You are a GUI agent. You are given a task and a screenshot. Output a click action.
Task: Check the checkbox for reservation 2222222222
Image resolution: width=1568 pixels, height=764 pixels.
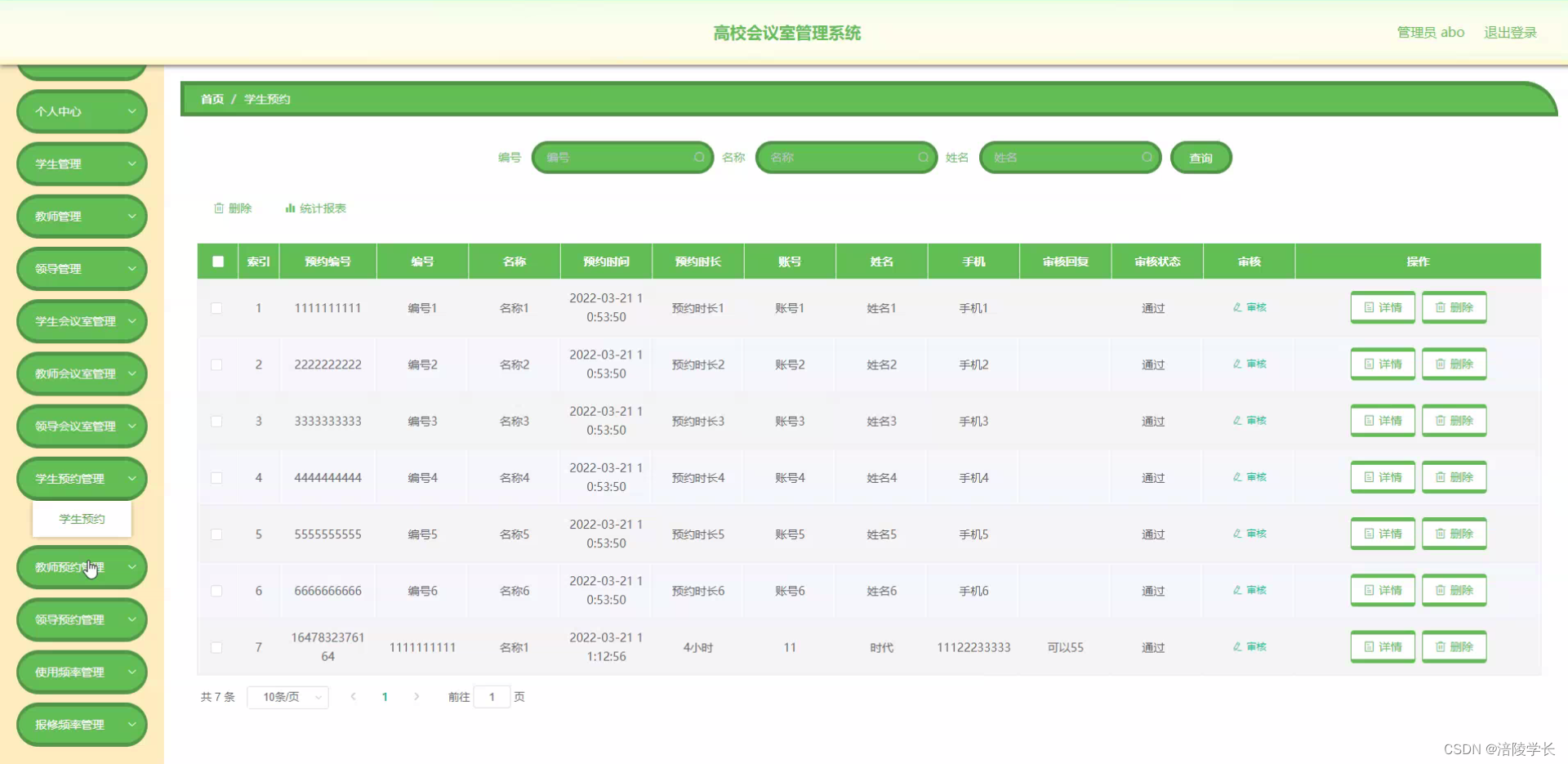[216, 364]
